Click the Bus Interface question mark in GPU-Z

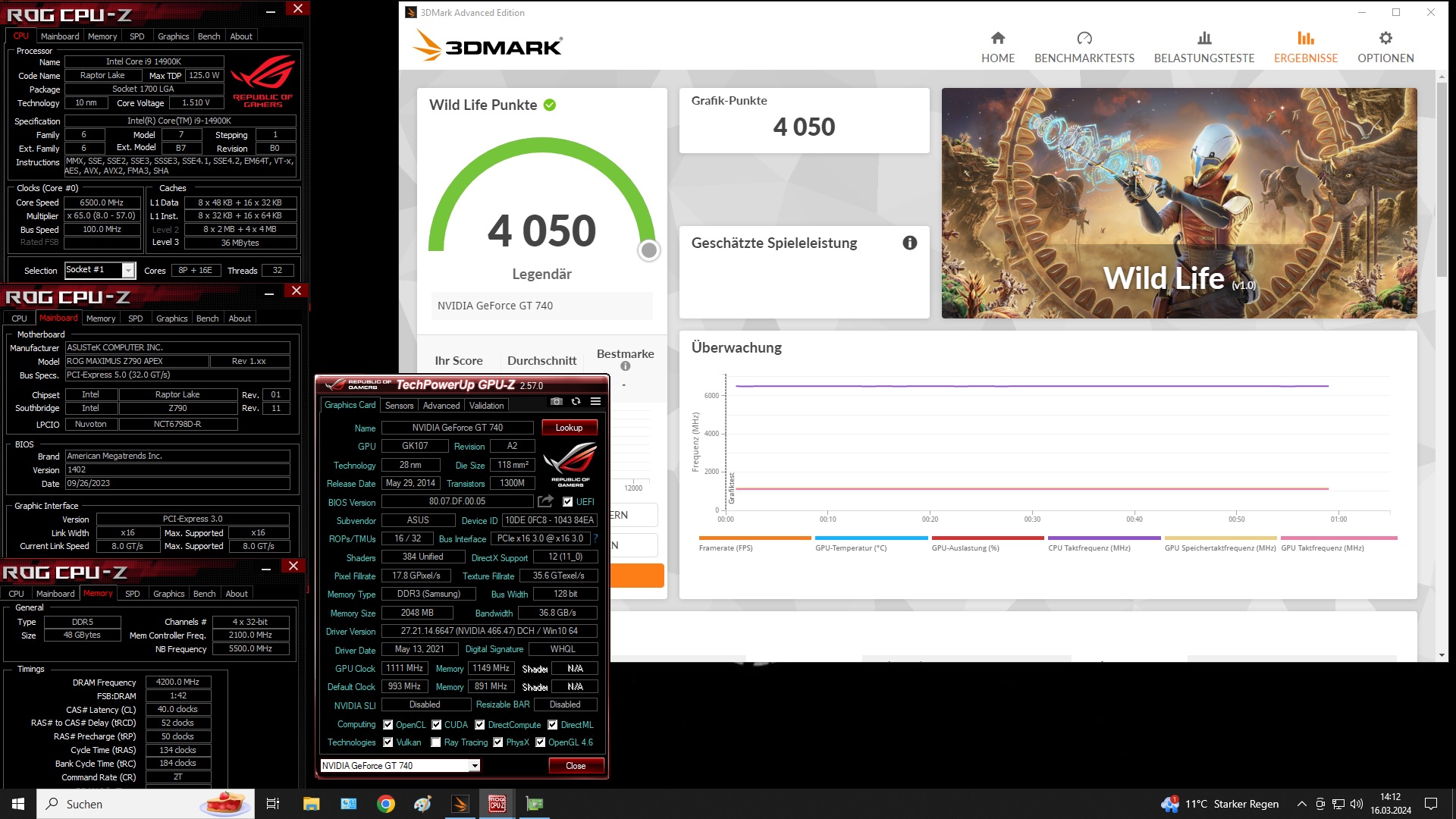[596, 538]
